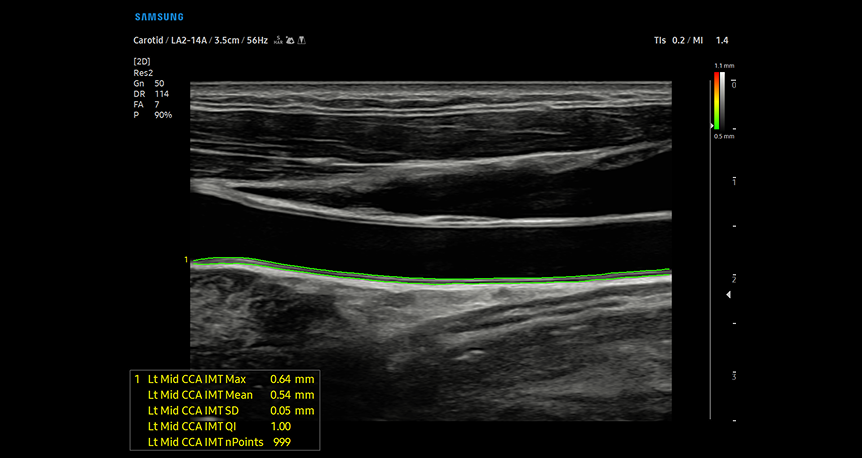Click the Samsung logo
This screenshot has width=862, height=458.
click(x=158, y=17)
